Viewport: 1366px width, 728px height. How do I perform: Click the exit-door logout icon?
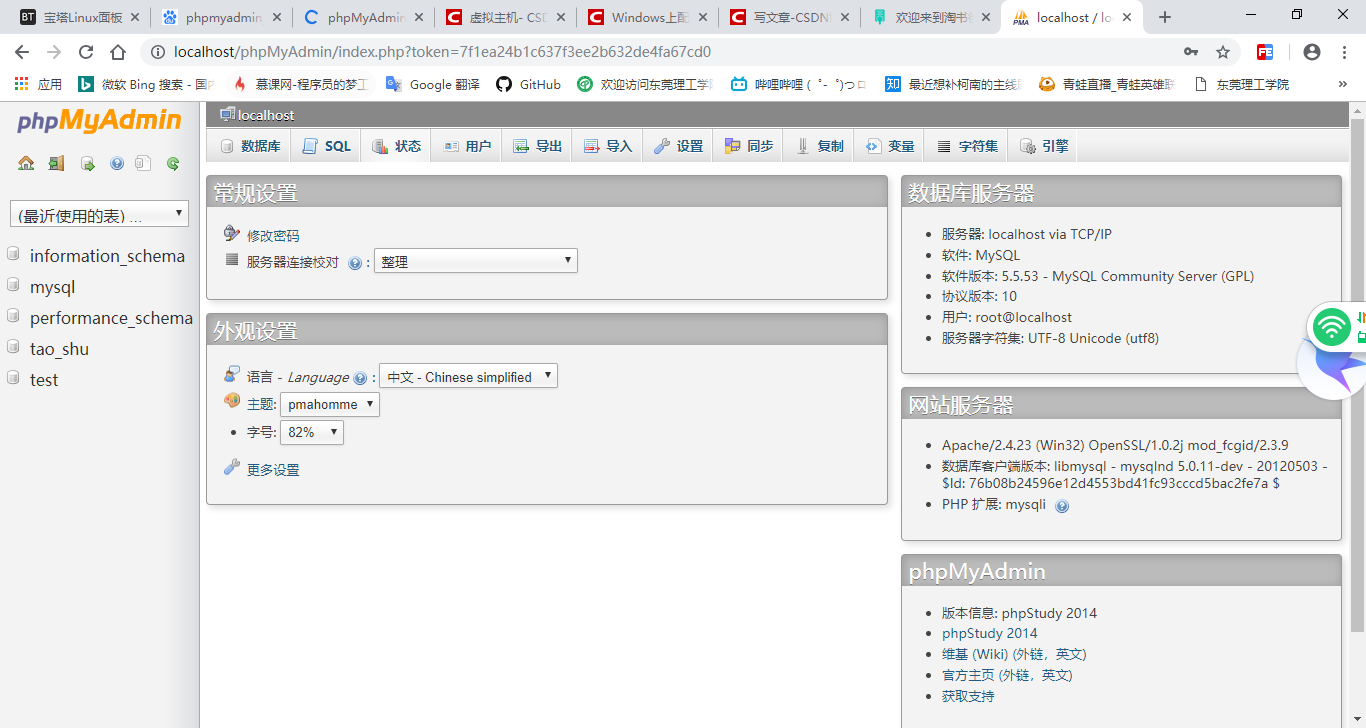click(56, 163)
